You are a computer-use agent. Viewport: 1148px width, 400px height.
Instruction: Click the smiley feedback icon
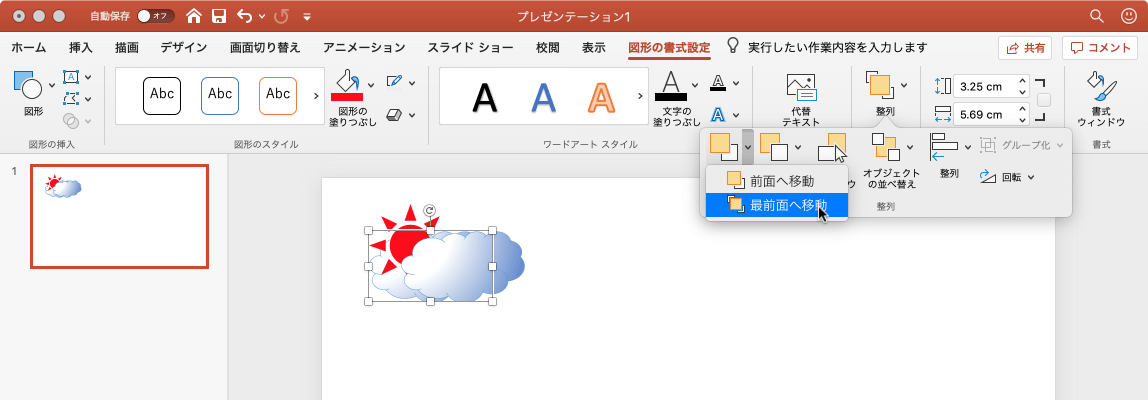point(1128,15)
